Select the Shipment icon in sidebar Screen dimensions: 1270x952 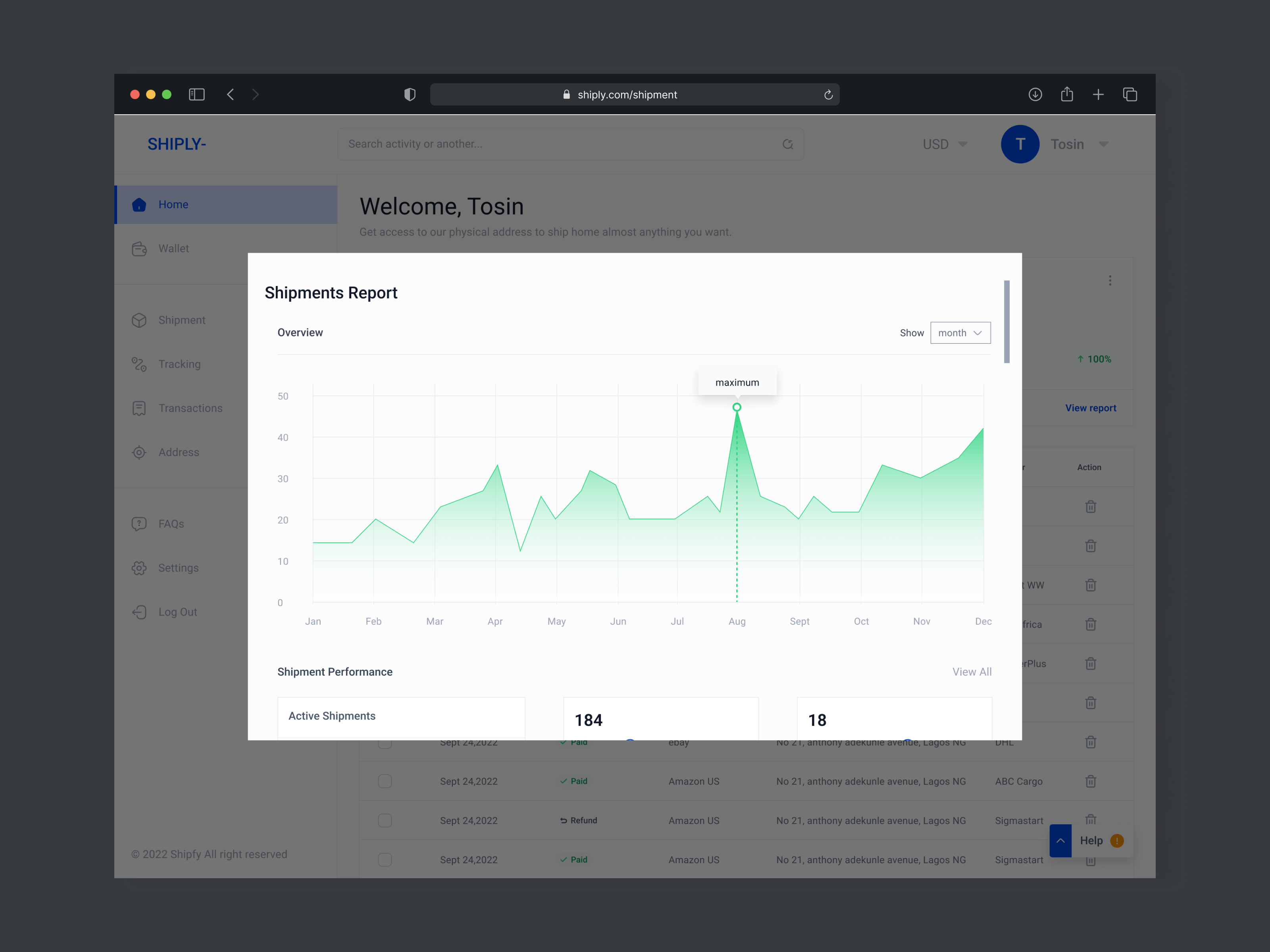click(140, 320)
